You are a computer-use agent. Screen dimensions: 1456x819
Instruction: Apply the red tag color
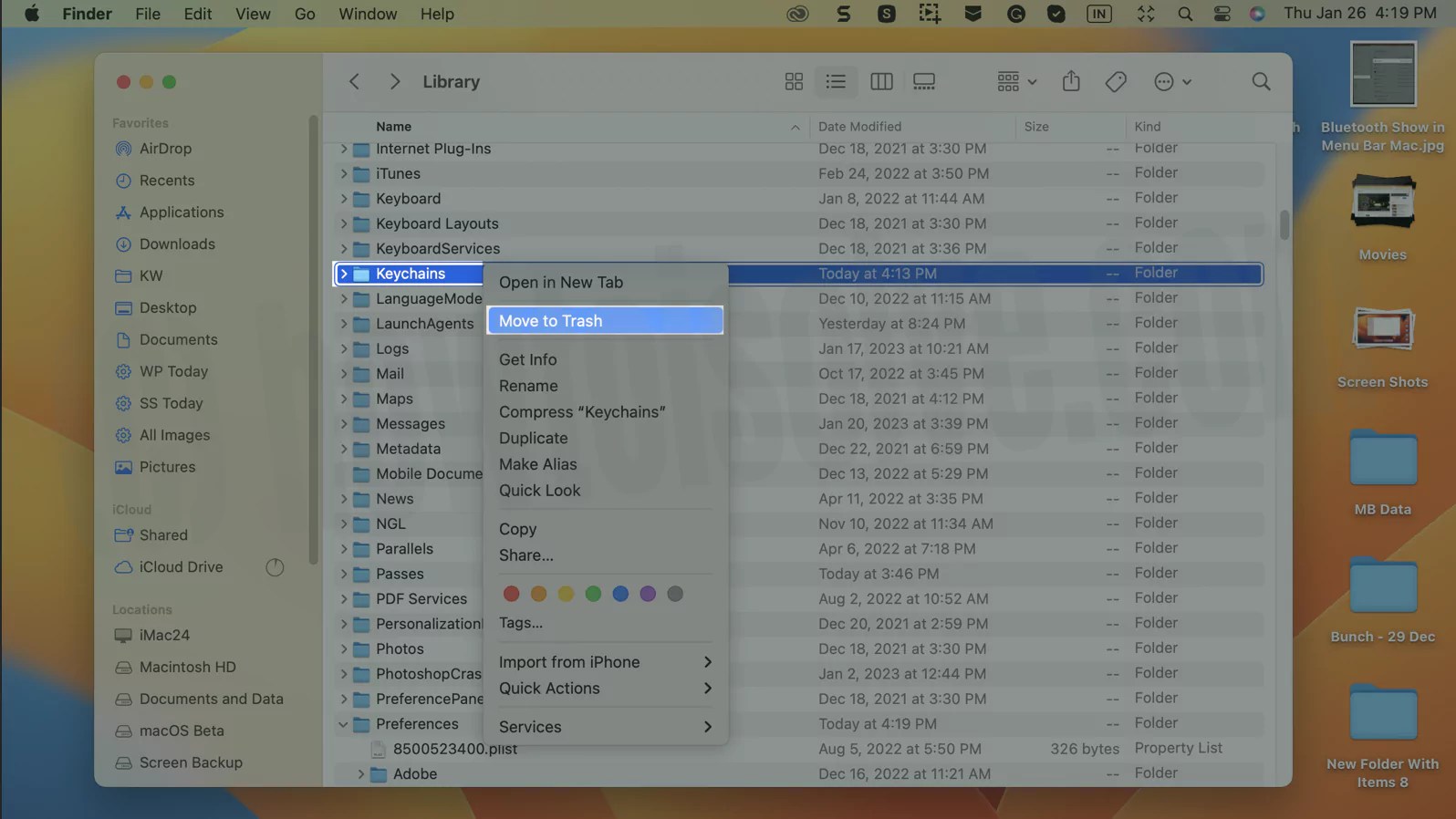tap(511, 594)
